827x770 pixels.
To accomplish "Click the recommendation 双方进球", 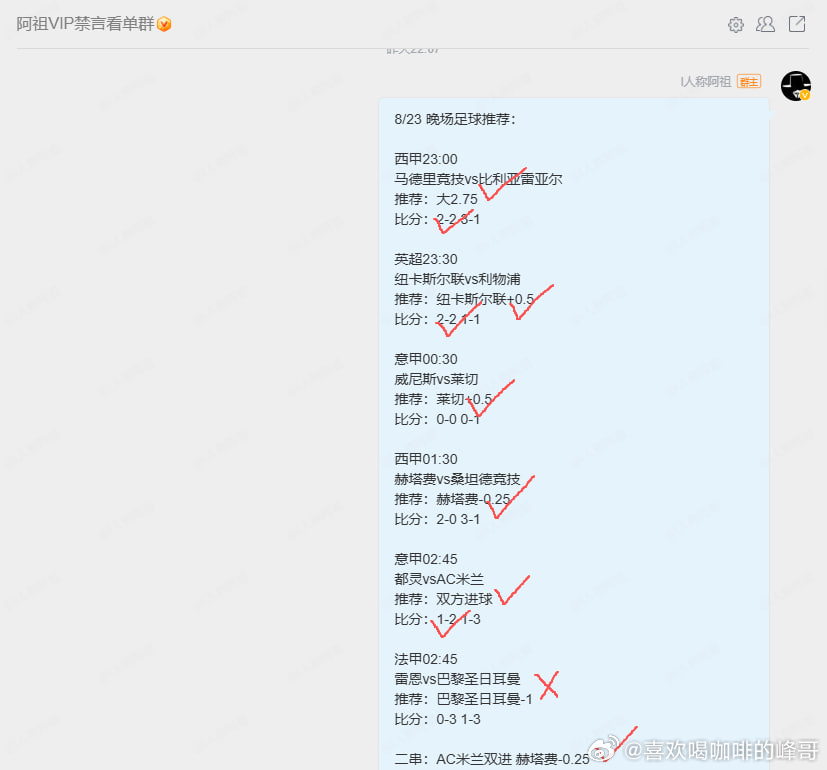I will (x=464, y=599).
